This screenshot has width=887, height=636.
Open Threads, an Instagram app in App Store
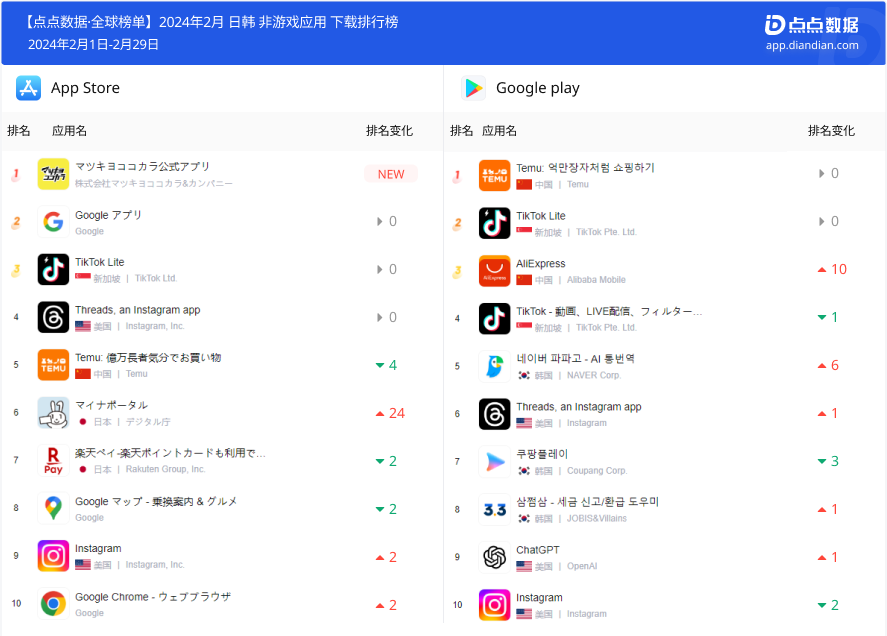(x=137, y=310)
